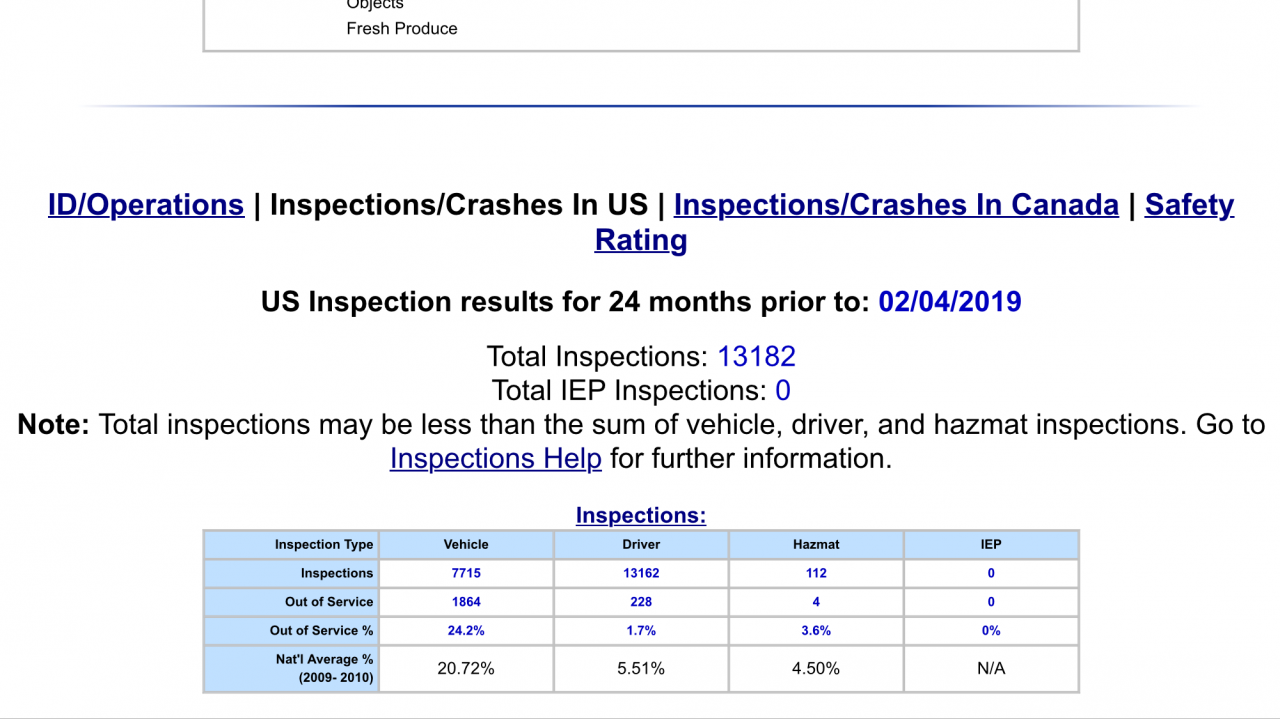
Task: Select the hazmat inspections count 112
Action: [x=816, y=573]
